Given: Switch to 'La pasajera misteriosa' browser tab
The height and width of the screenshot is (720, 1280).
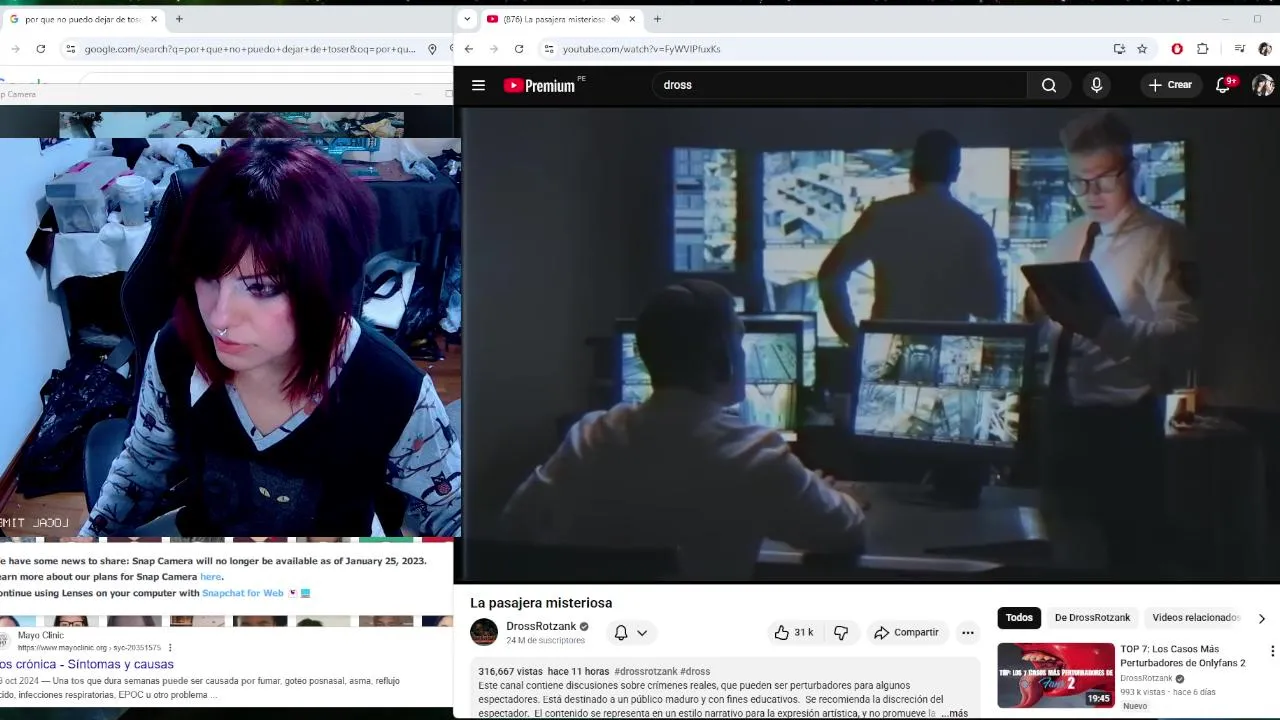Looking at the screenshot, I should click(x=553, y=19).
